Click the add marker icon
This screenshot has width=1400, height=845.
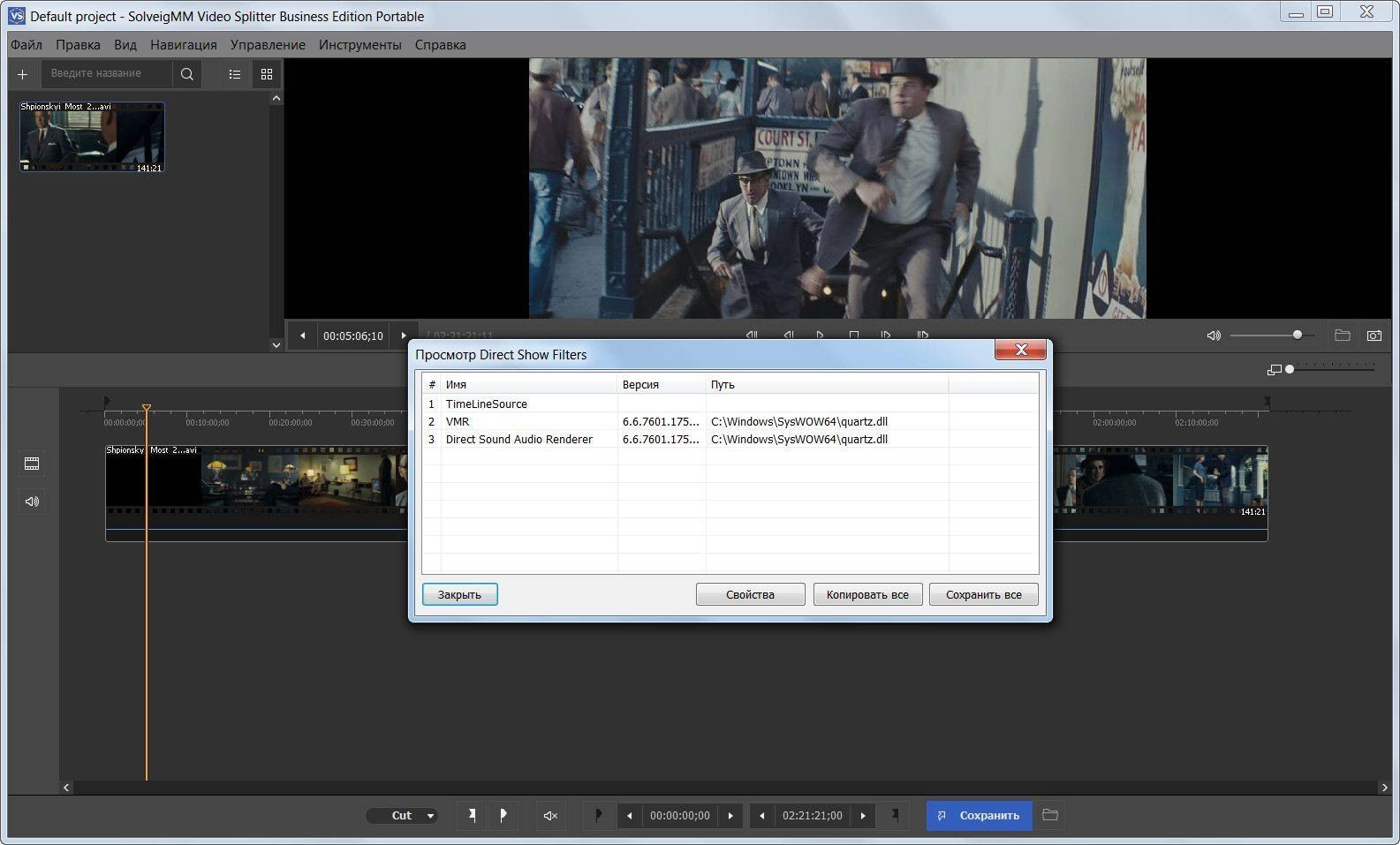(x=473, y=815)
